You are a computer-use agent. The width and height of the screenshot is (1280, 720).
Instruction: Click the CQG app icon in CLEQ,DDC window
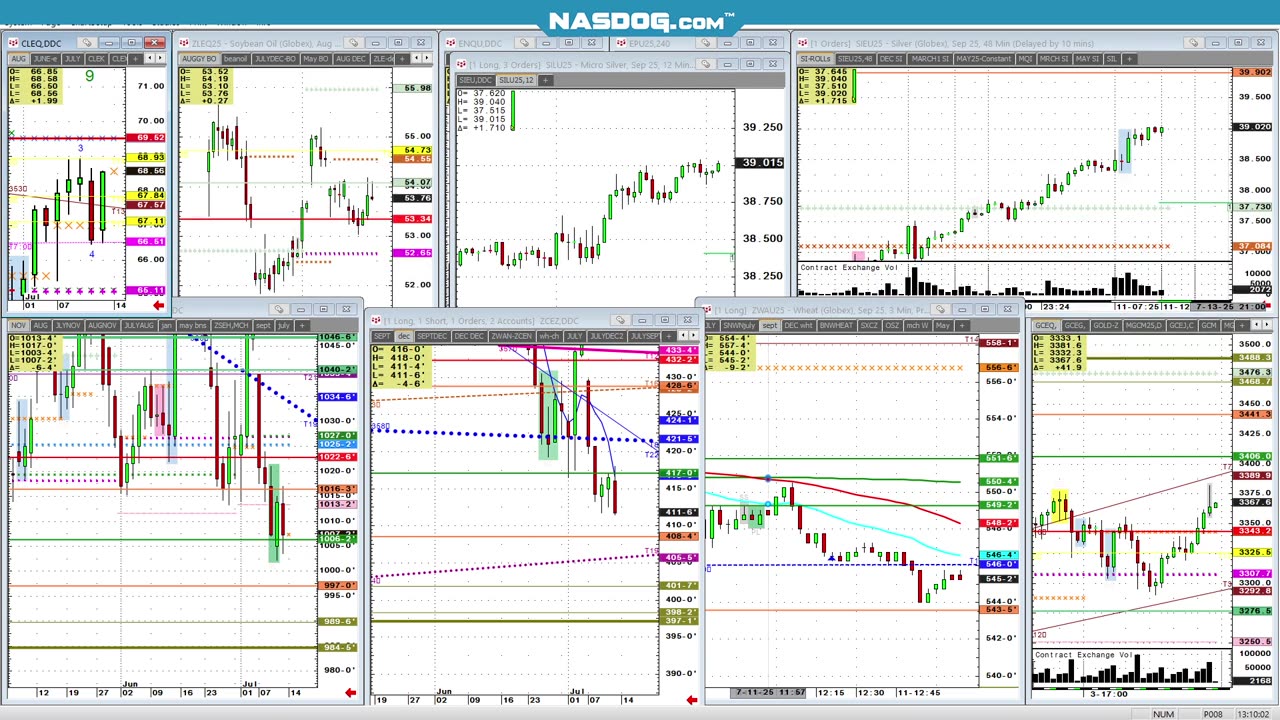(x=14, y=43)
